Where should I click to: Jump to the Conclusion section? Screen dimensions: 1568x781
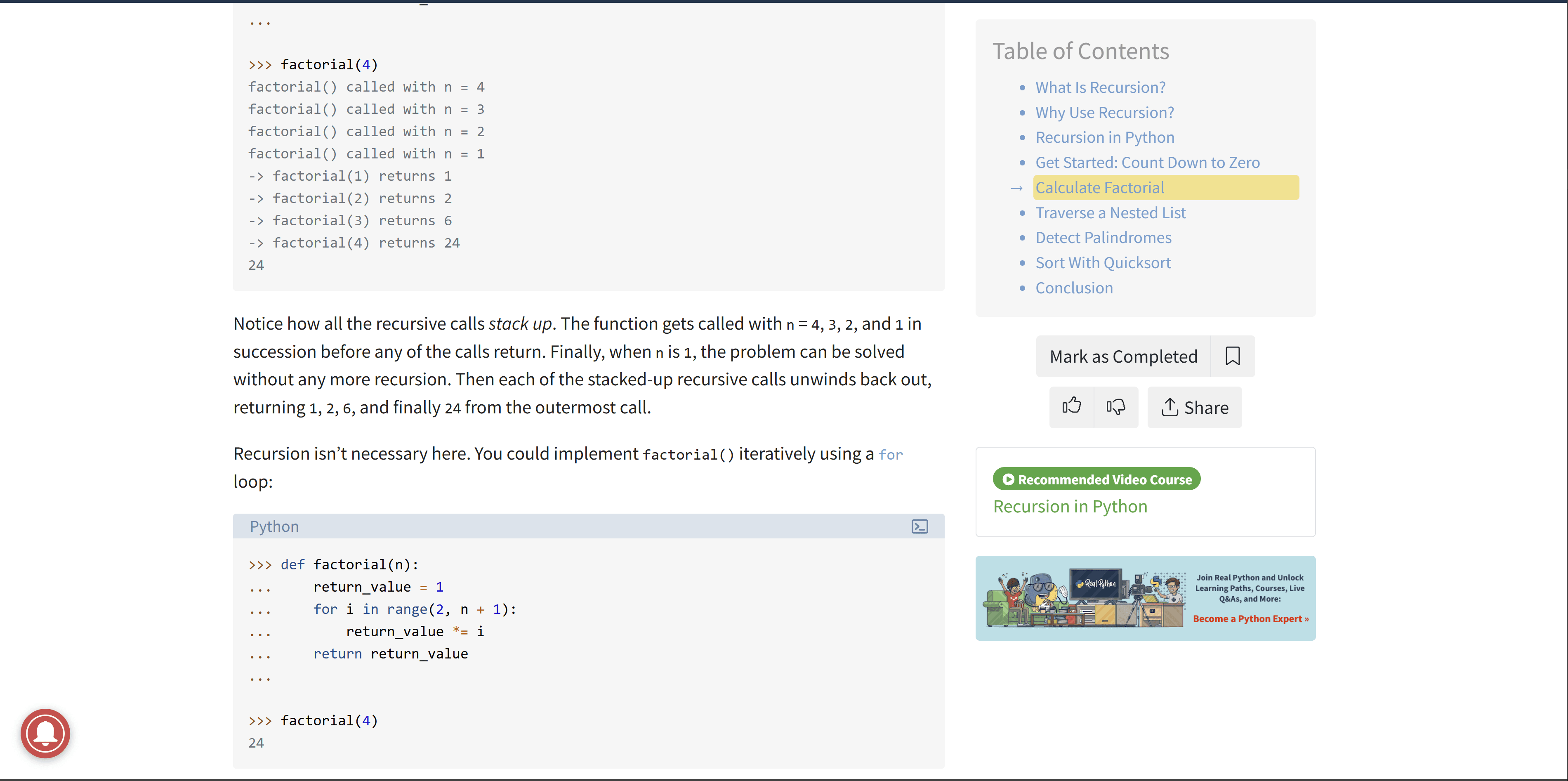coord(1074,287)
